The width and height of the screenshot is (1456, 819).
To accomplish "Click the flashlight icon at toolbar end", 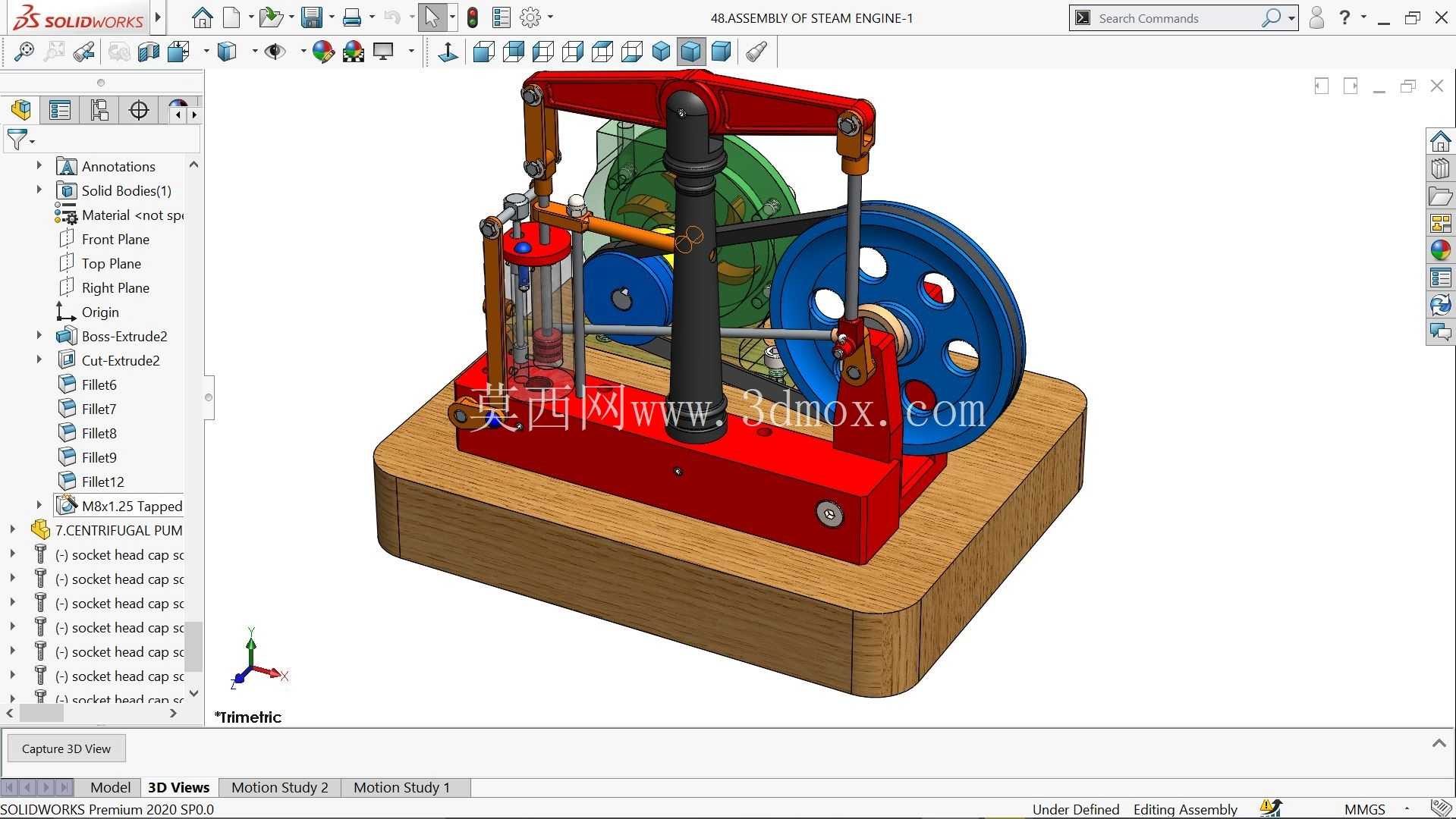I will coord(756,52).
